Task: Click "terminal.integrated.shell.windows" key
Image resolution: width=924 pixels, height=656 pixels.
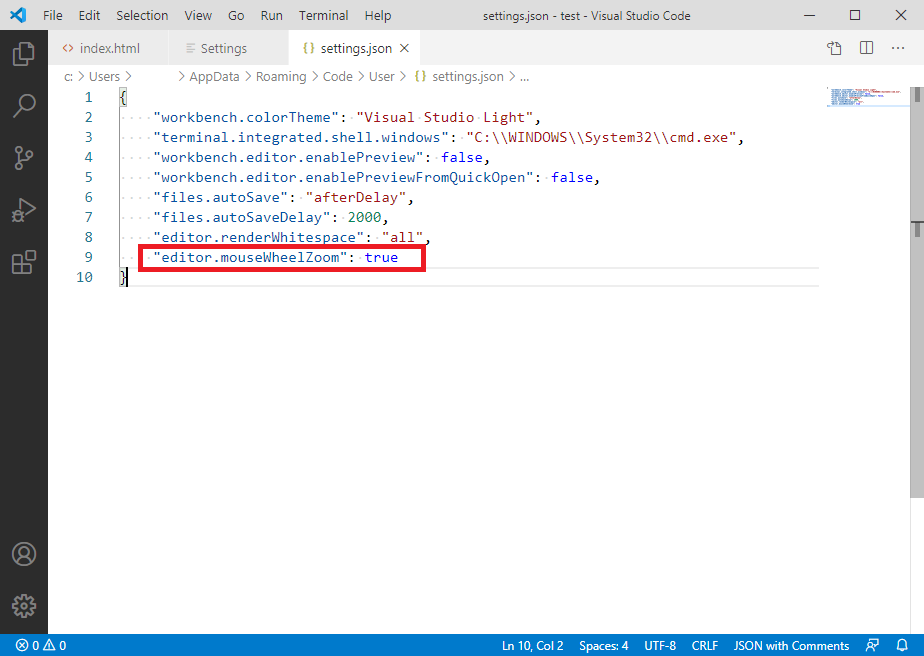Action: point(301,137)
